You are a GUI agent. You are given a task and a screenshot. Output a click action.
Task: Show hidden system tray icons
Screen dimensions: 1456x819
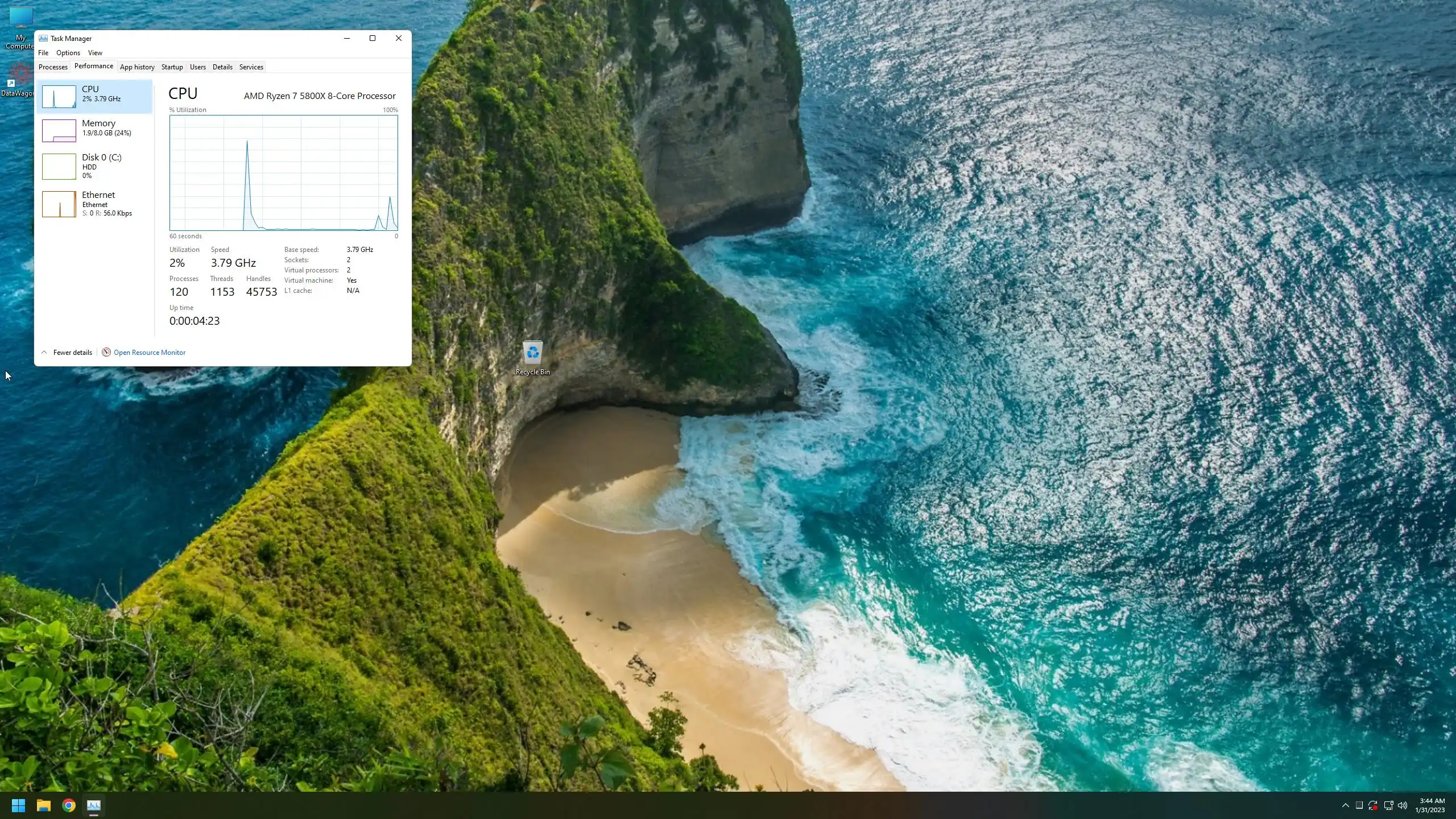tap(1345, 805)
